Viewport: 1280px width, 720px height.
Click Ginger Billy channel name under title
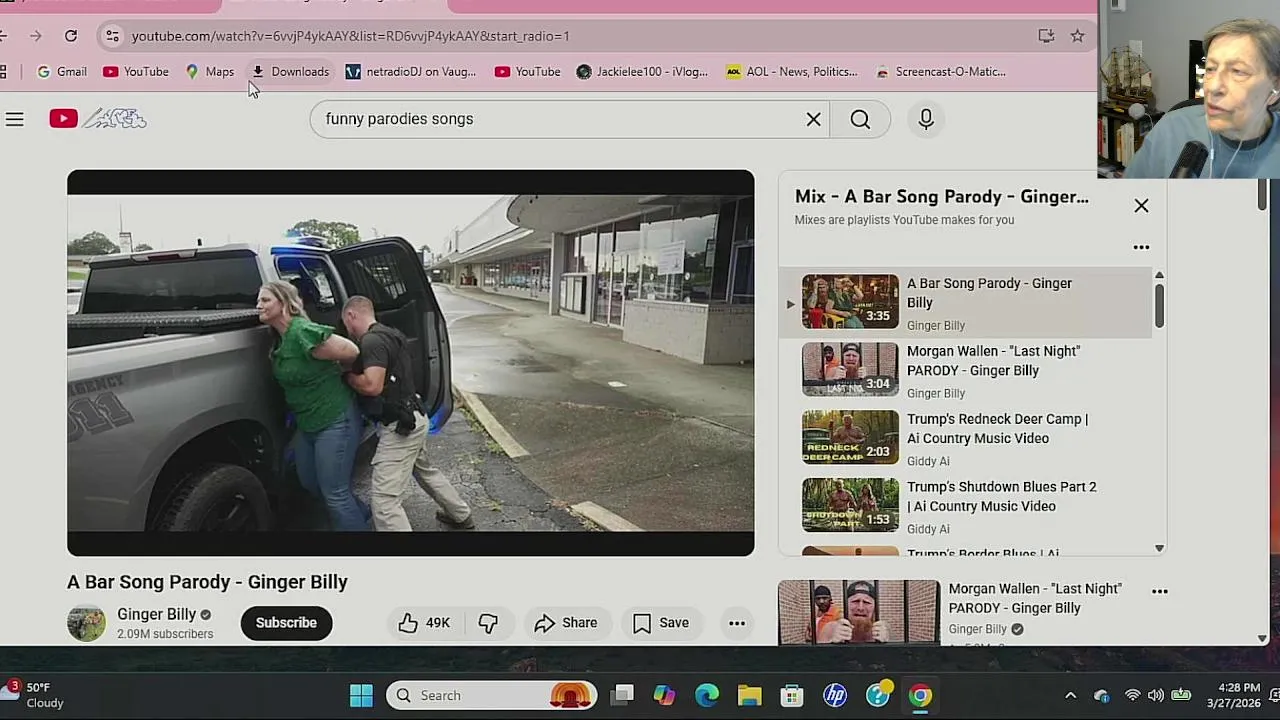coord(156,614)
